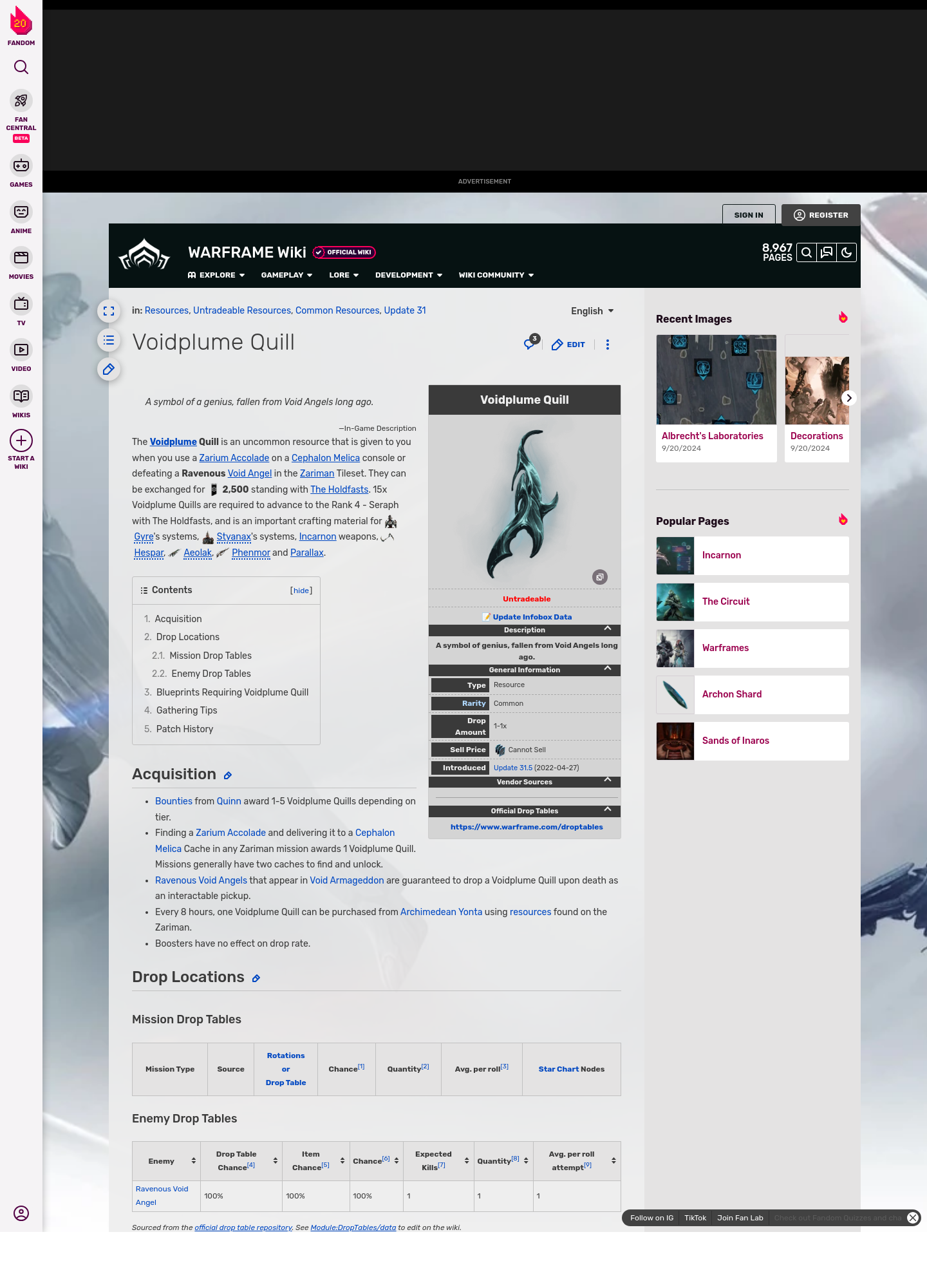Open the more actions kebab menu
927x1288 pixels.
tap(607, 345)
